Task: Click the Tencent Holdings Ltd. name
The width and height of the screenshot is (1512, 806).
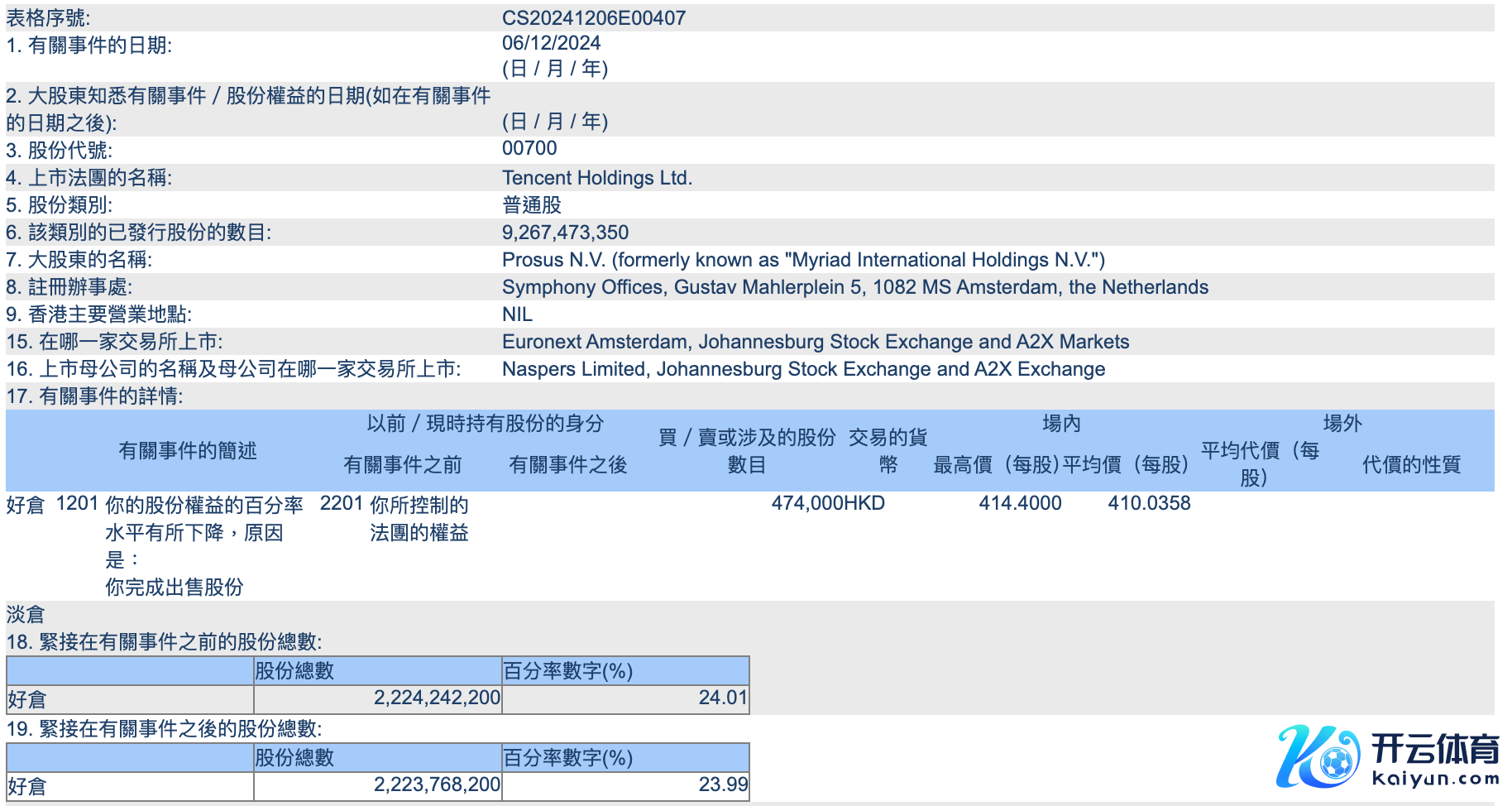Action: click(x=596, y=178)
